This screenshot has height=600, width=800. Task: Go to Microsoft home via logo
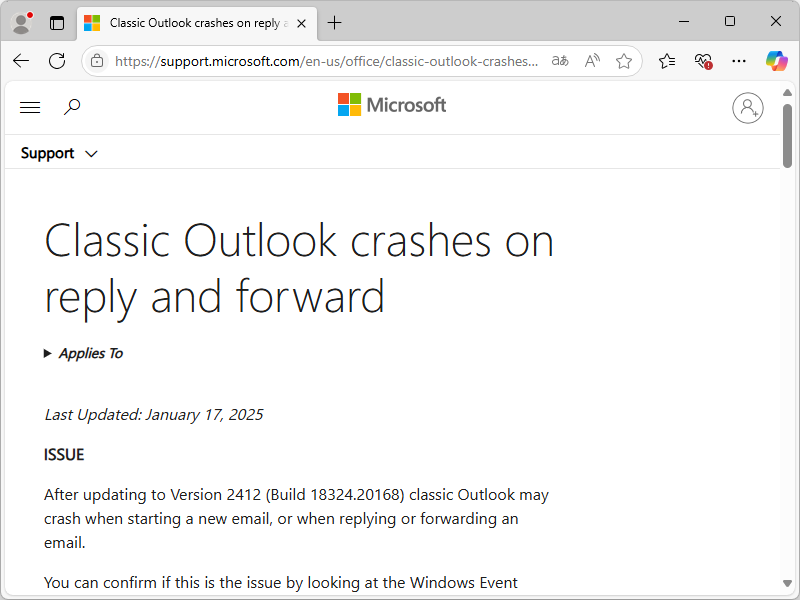click(x=392, y=105)
